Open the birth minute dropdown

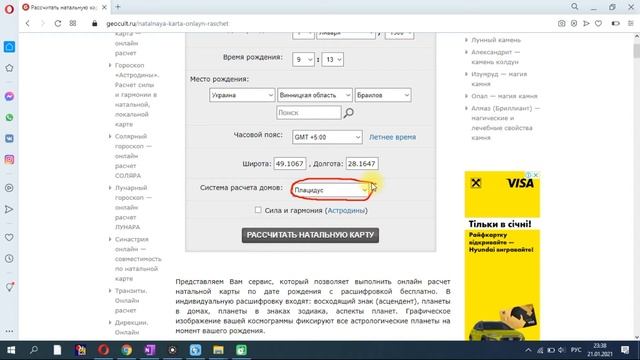pos(333,60)
